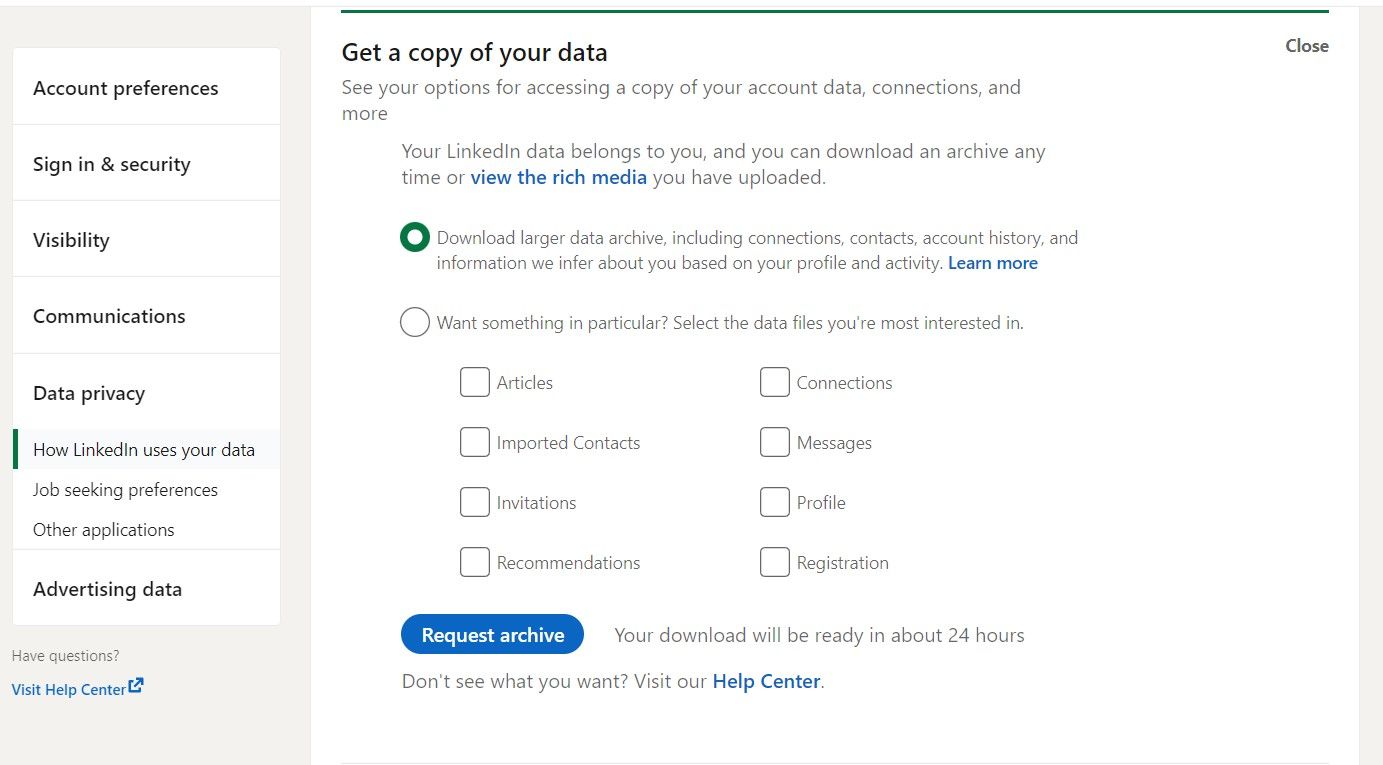Expand the Visibility settings section
This screenshot has height=765, width=1383.
71,240
